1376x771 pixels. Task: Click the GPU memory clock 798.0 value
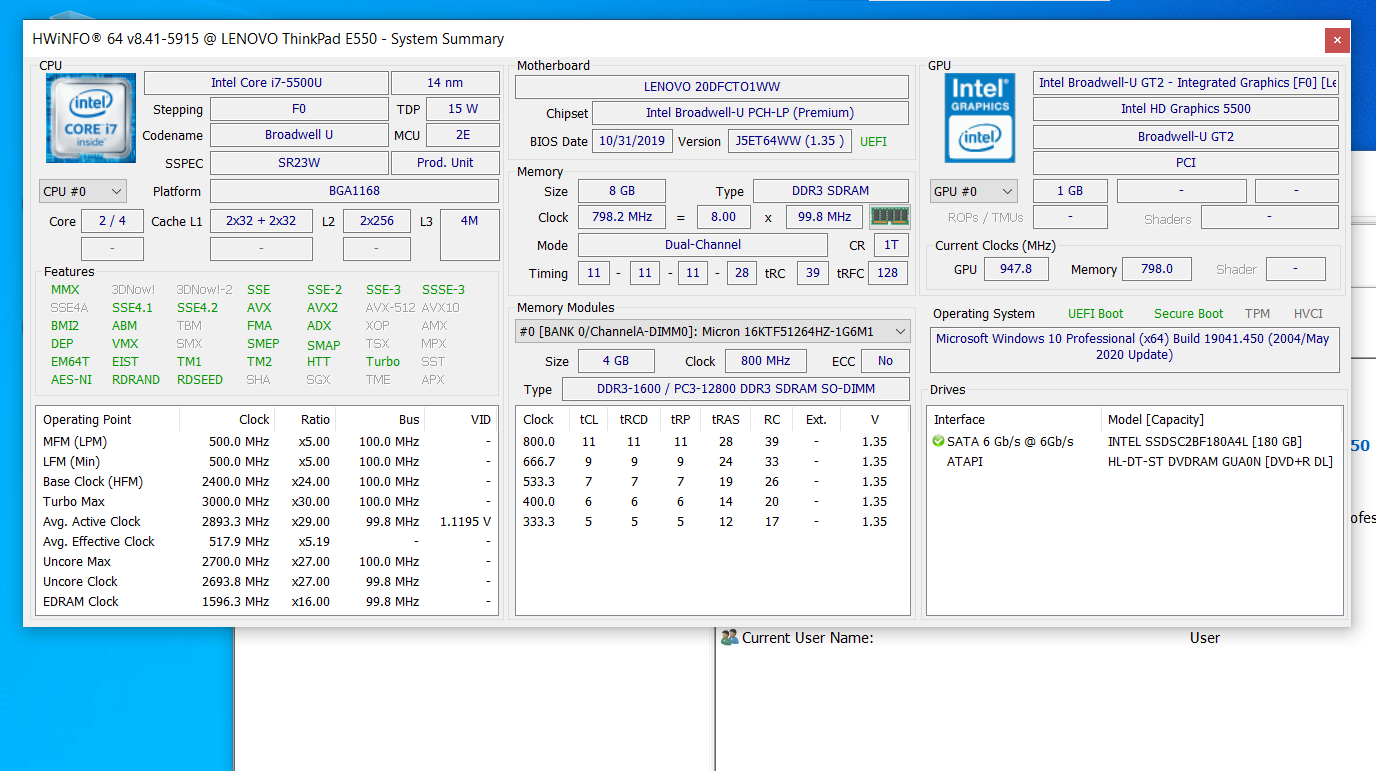(x=1157, y=269)
